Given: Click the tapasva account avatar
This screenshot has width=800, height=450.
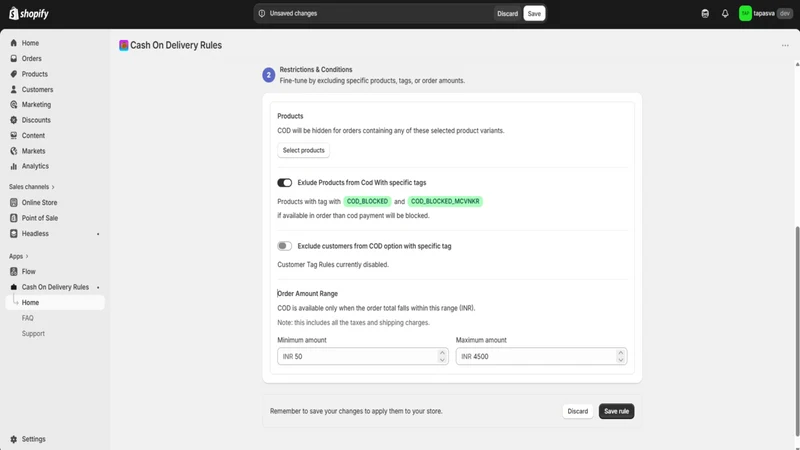Looking at the screenshot, I should pos(745,14).
